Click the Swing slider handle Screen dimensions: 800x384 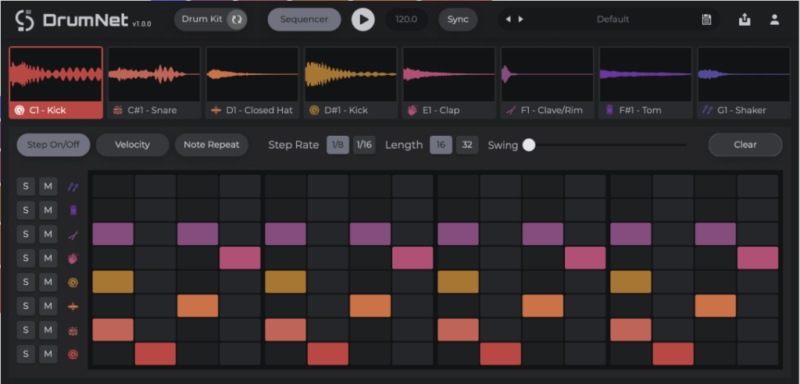point(529,145)
